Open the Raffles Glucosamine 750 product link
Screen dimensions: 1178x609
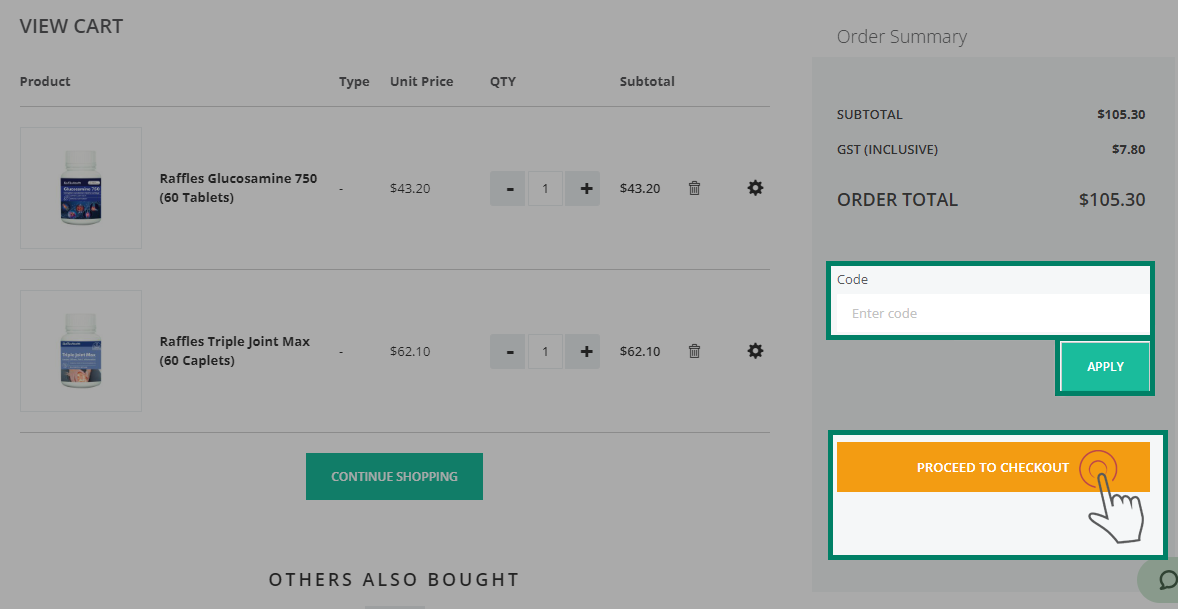(x=238, y=187)
